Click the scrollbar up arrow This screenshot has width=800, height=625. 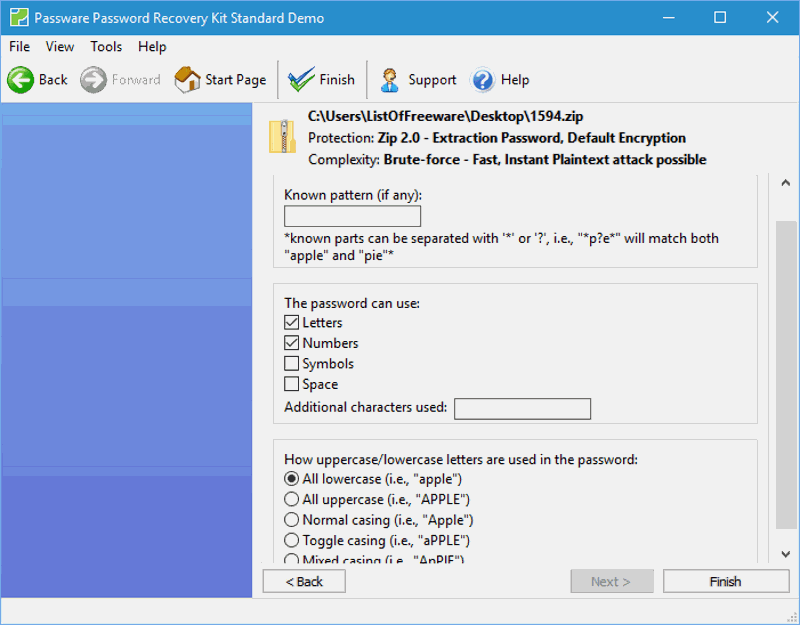point(786,183)
